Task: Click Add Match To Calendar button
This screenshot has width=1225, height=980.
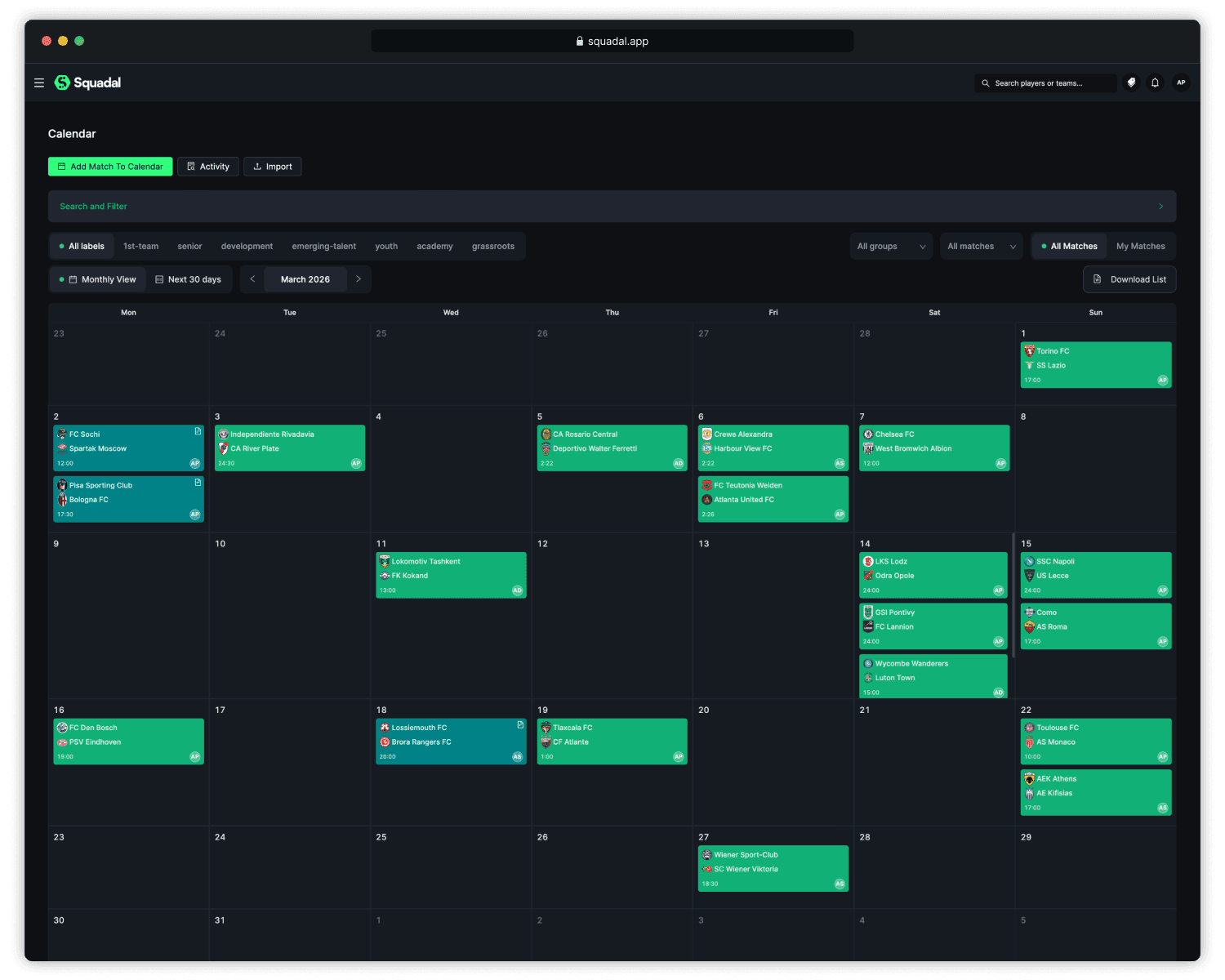Action: [110, 167]
